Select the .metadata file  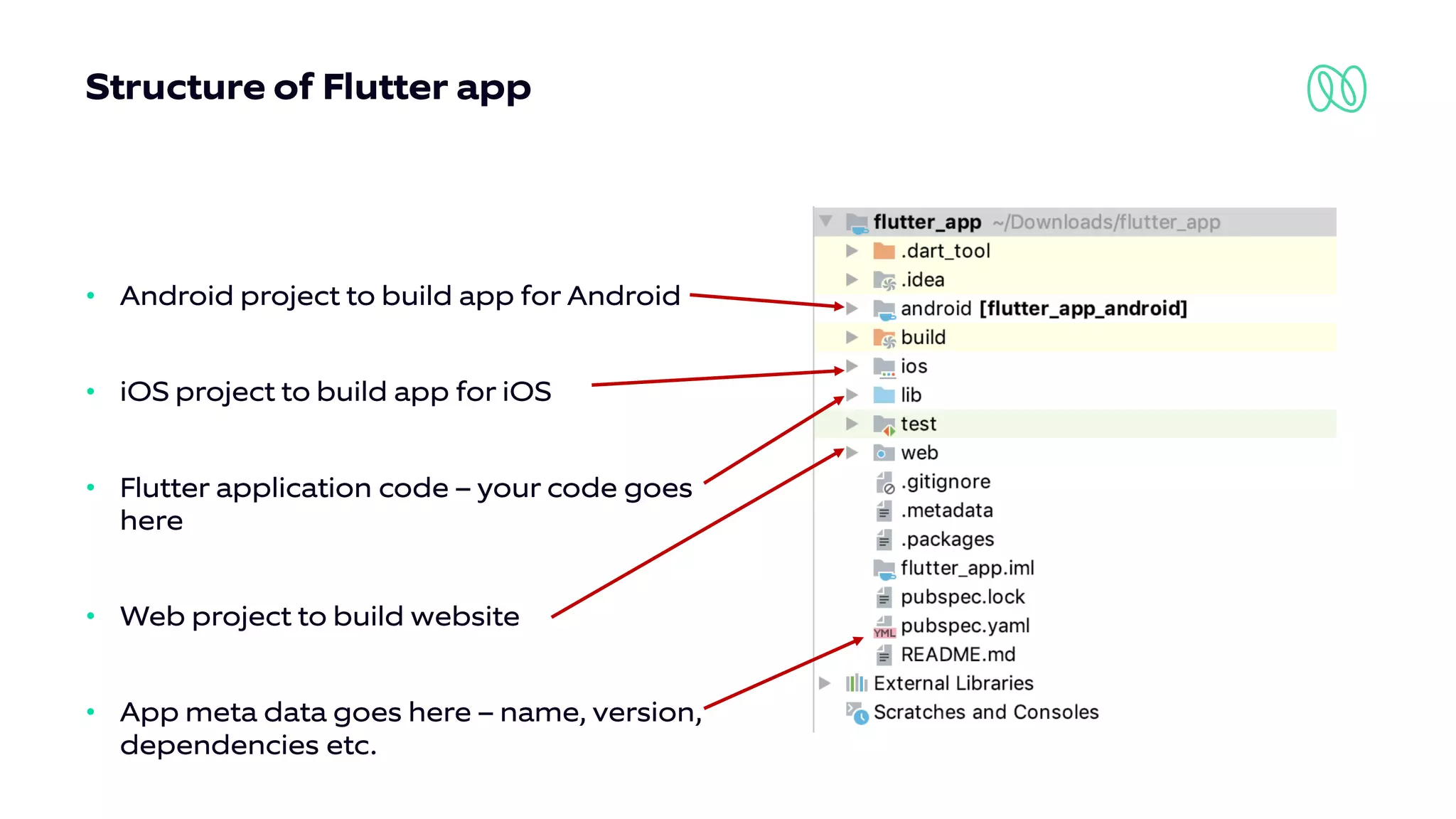(946, 510)
